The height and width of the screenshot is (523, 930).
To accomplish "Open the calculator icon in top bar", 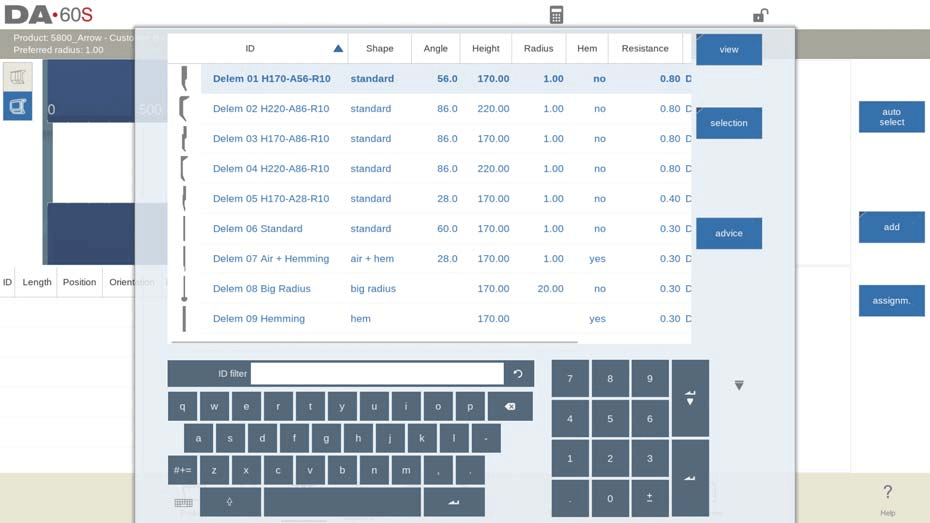I will 556,15.
